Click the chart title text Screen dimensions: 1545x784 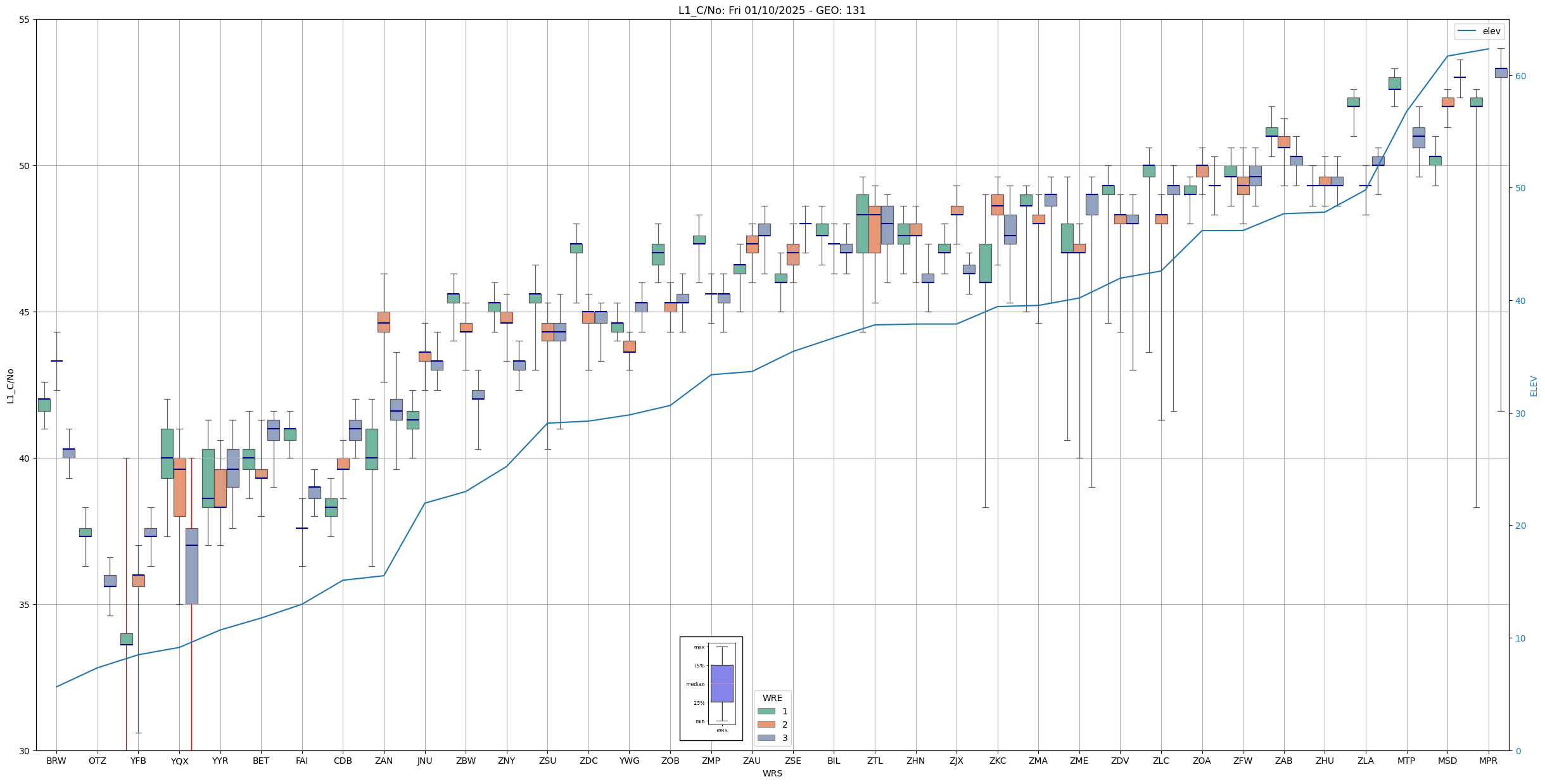772,10
